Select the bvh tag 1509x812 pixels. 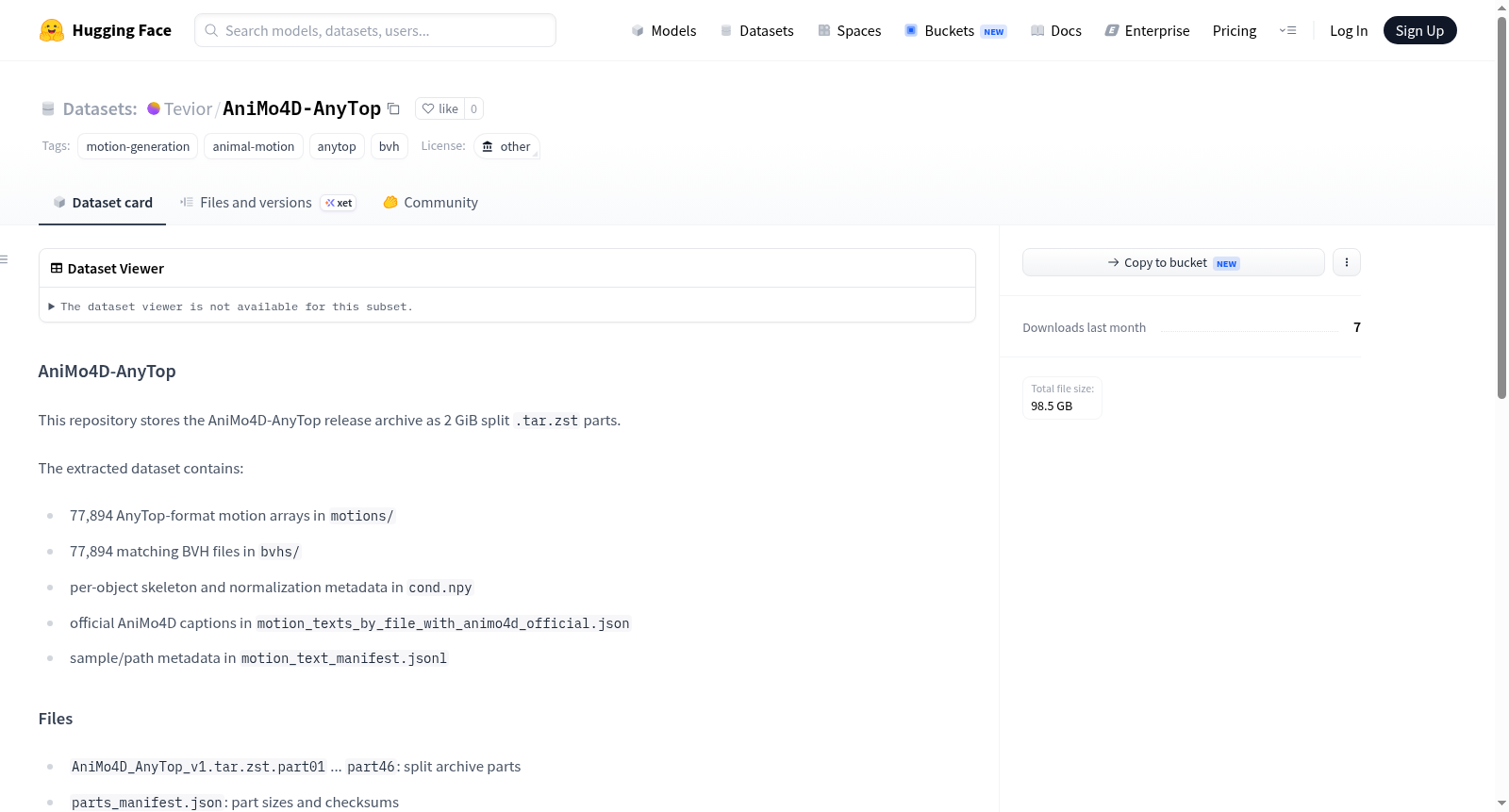point(390,146)
